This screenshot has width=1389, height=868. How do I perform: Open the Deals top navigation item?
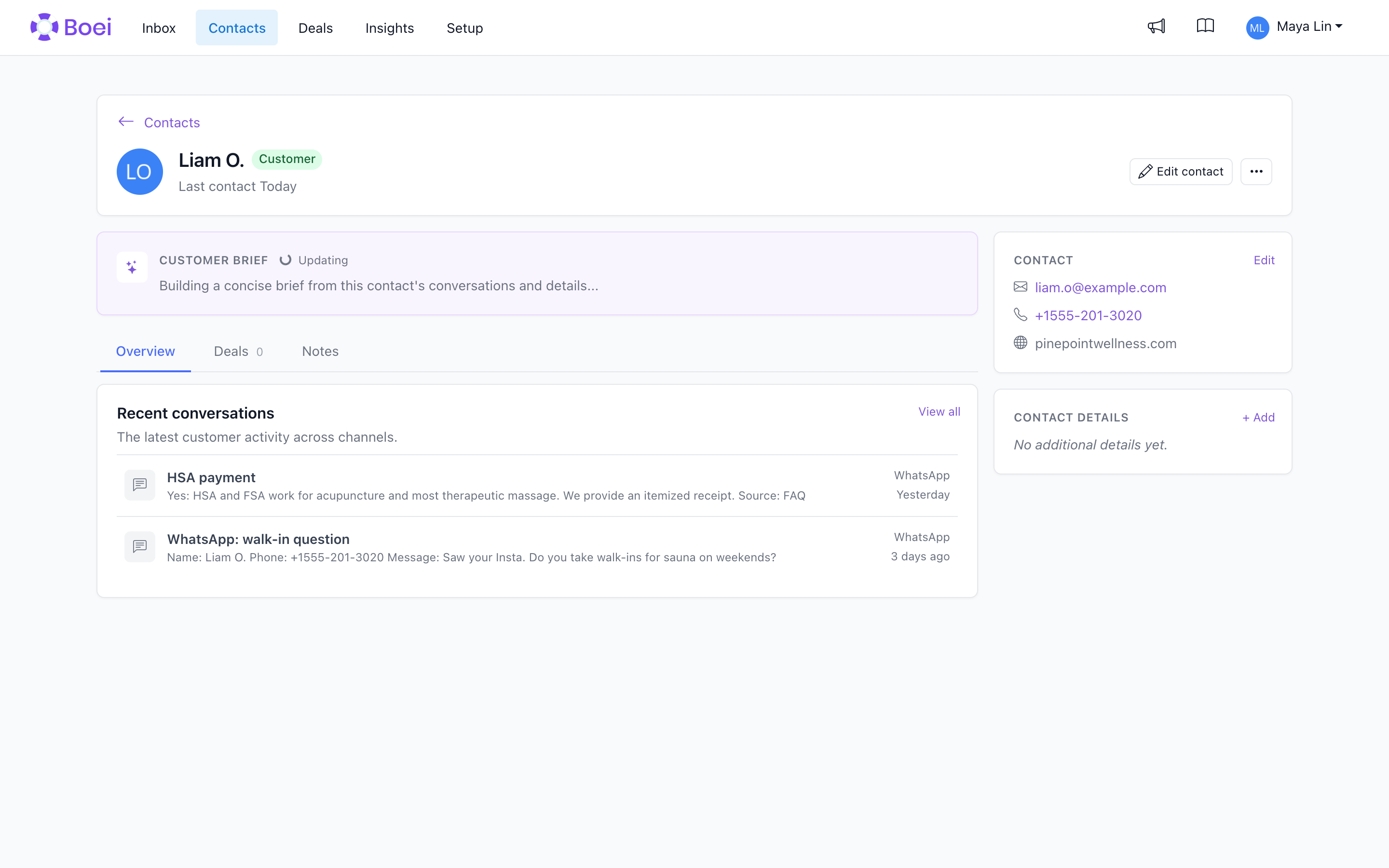click(315, 27)
